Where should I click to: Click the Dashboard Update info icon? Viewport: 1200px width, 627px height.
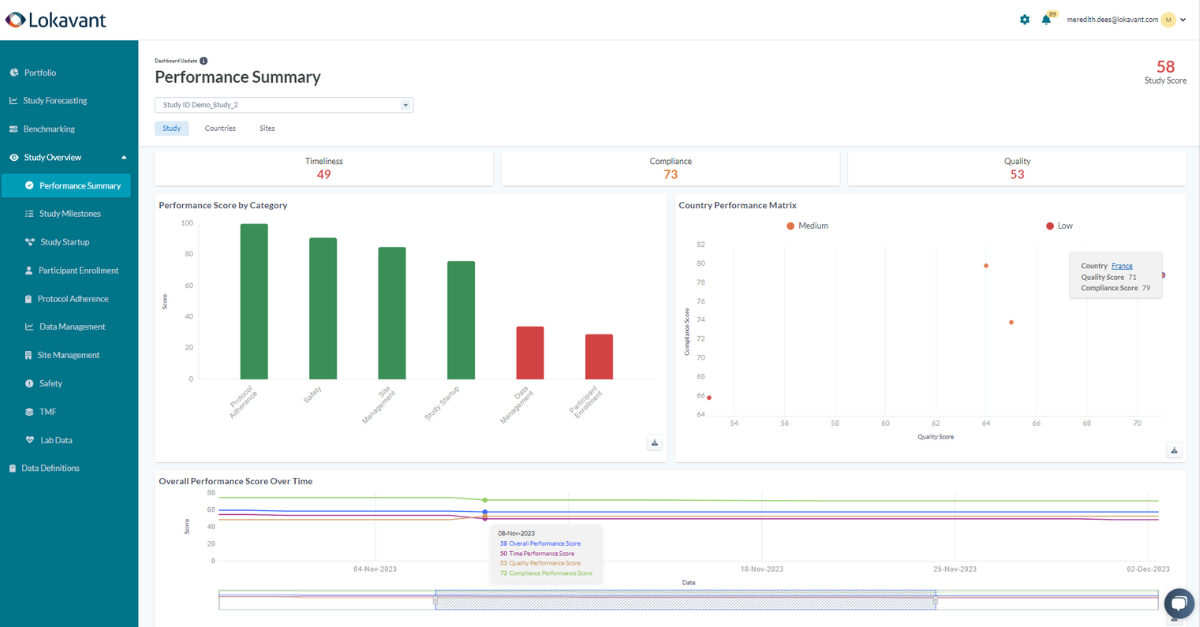click(x=204, y=61)
